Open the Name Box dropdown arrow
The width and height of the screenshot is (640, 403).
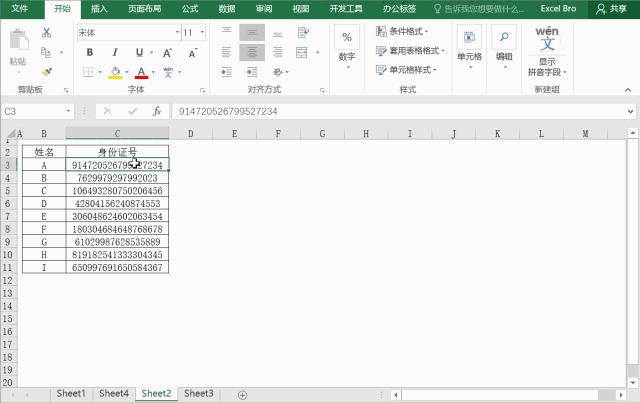(x=68, y=111)
